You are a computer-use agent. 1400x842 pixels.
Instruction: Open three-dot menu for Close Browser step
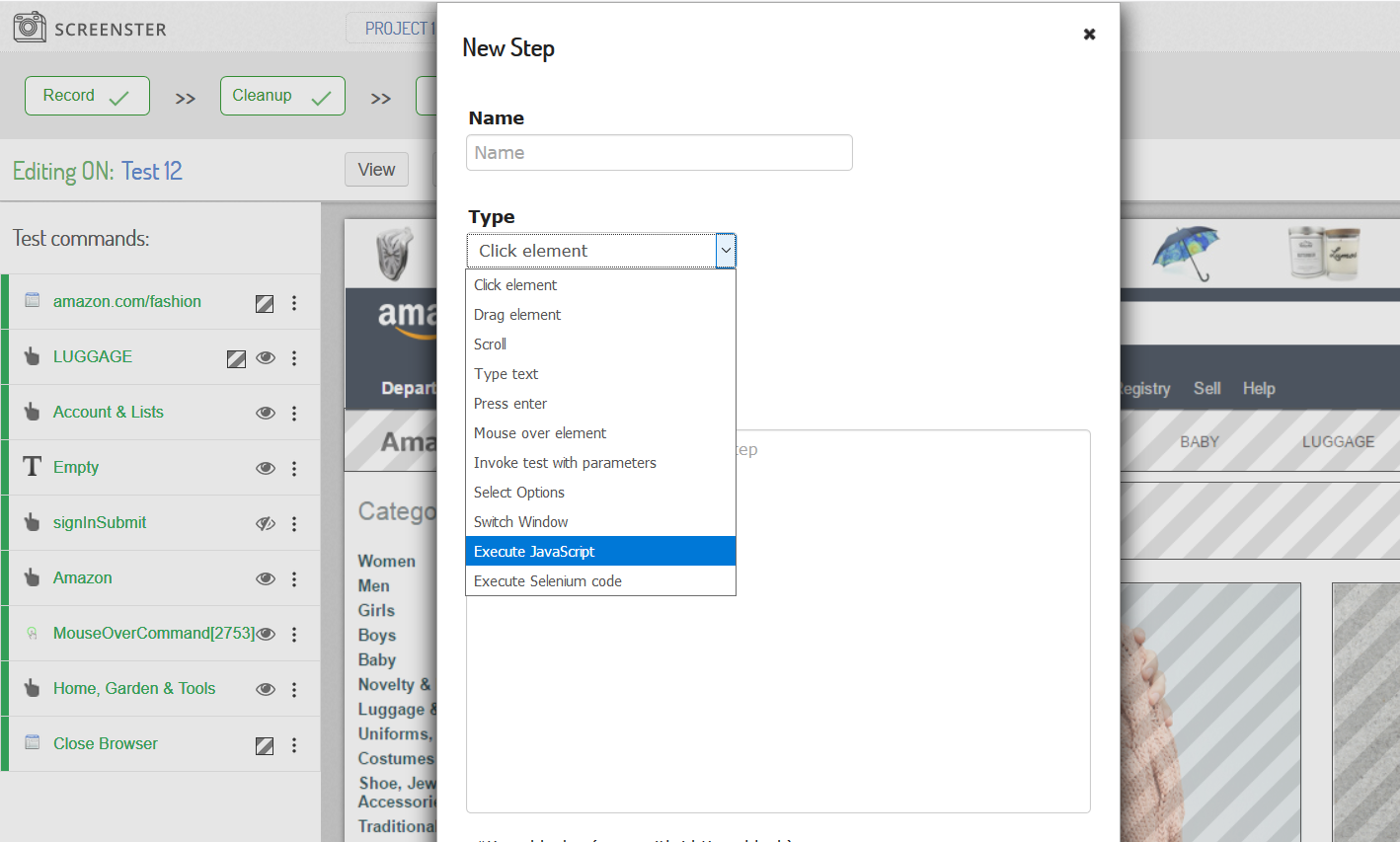click(294, 745)
